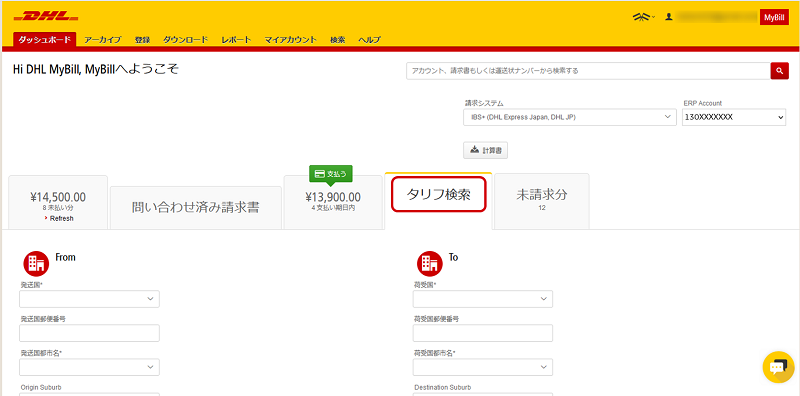Focus the 発送国郵便番号 input field
The height and width of the screenshot is (396, 800).
click(89, 333)
